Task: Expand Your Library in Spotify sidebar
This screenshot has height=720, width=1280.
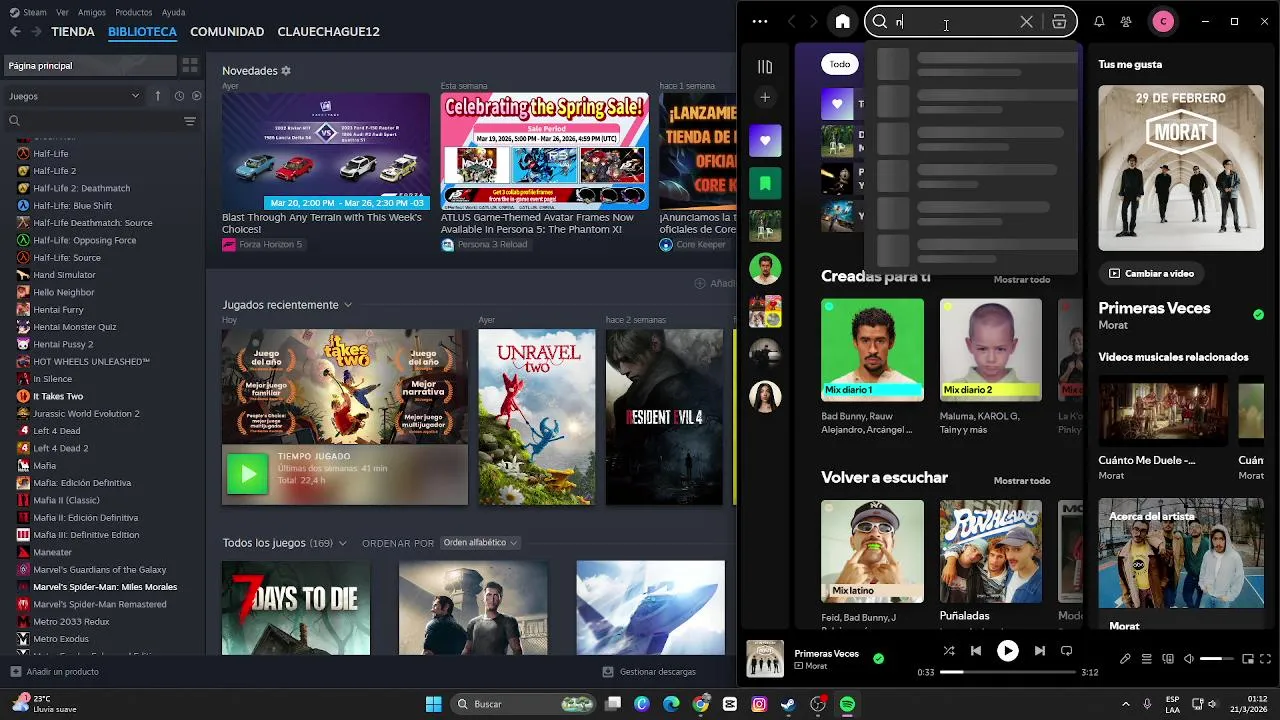Action: [765, 67]
